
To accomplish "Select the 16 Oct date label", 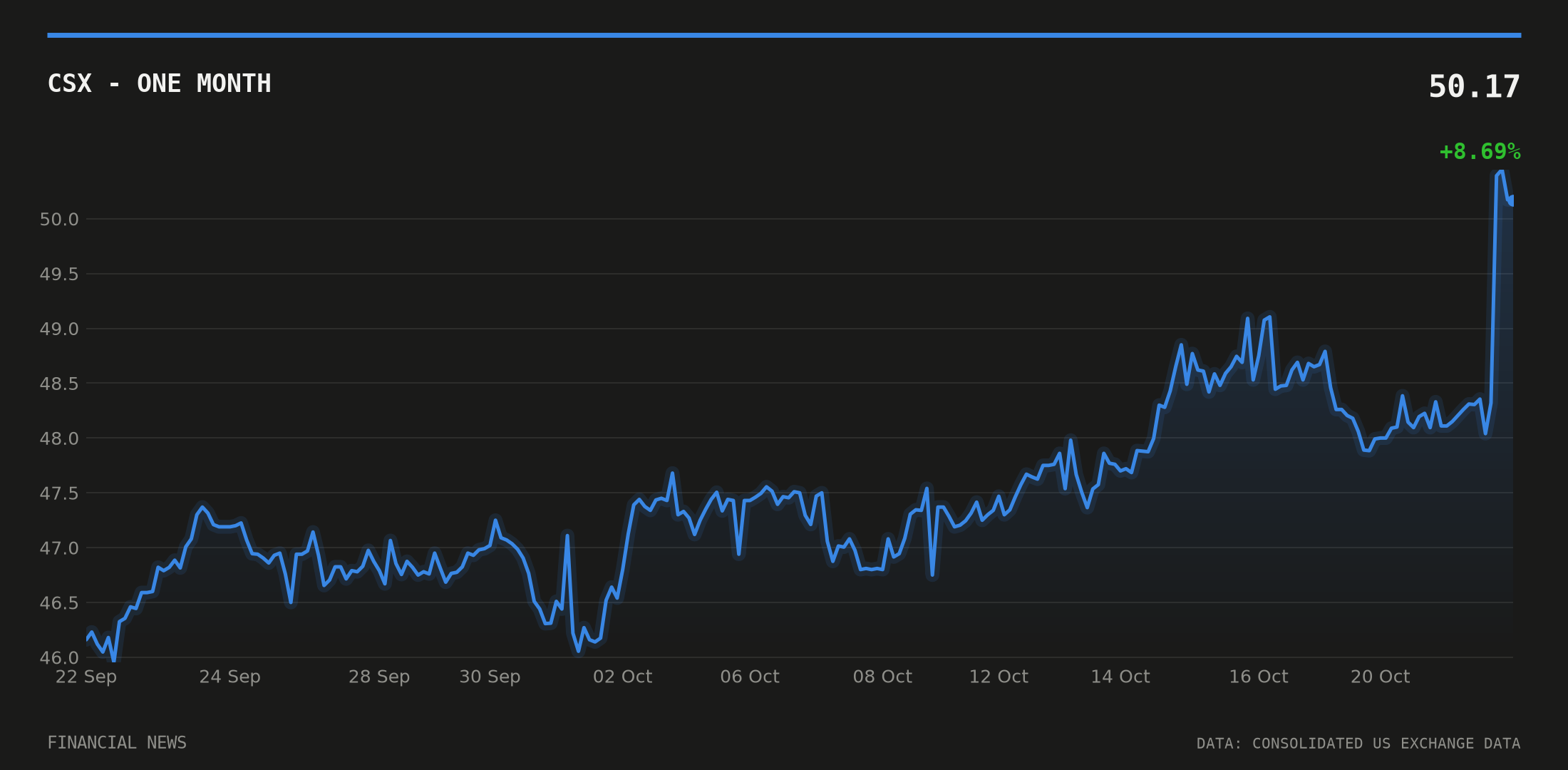I will click(x=1259, y=677).
